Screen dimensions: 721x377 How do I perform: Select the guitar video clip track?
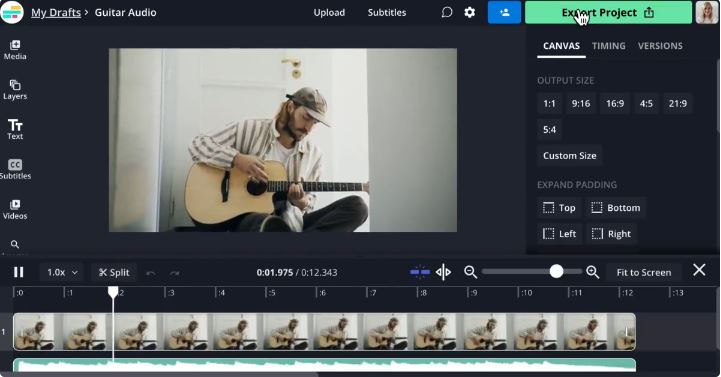[x=325, y=332]
